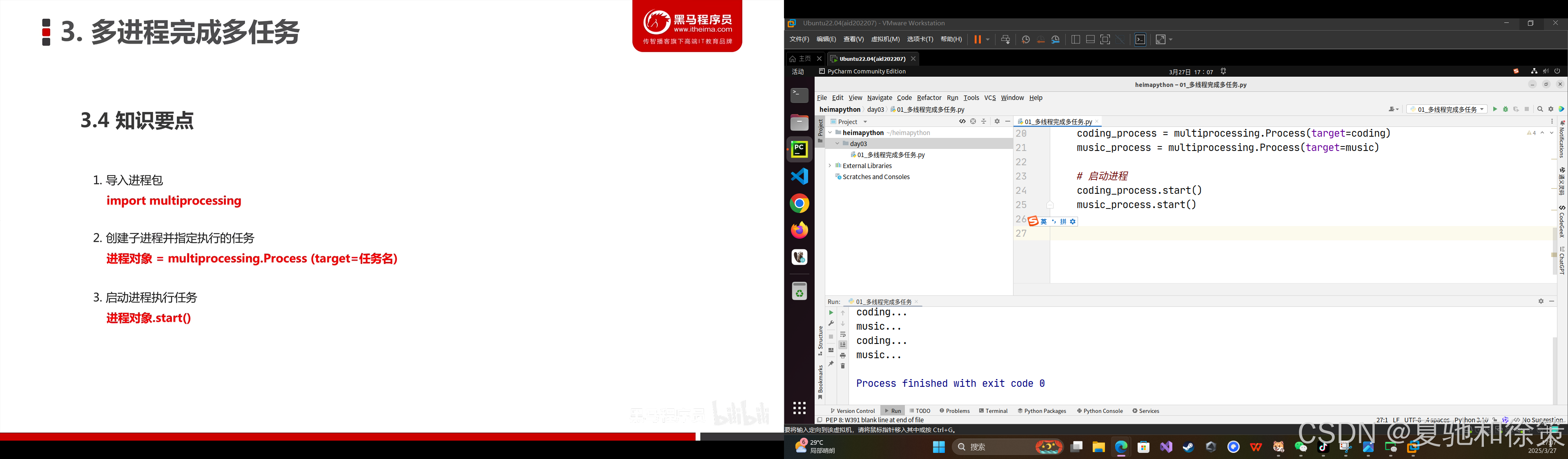Open the Python Console tool window
Image resolution: width=1568 pixels, height=459 pixels.
(1099, 411)
